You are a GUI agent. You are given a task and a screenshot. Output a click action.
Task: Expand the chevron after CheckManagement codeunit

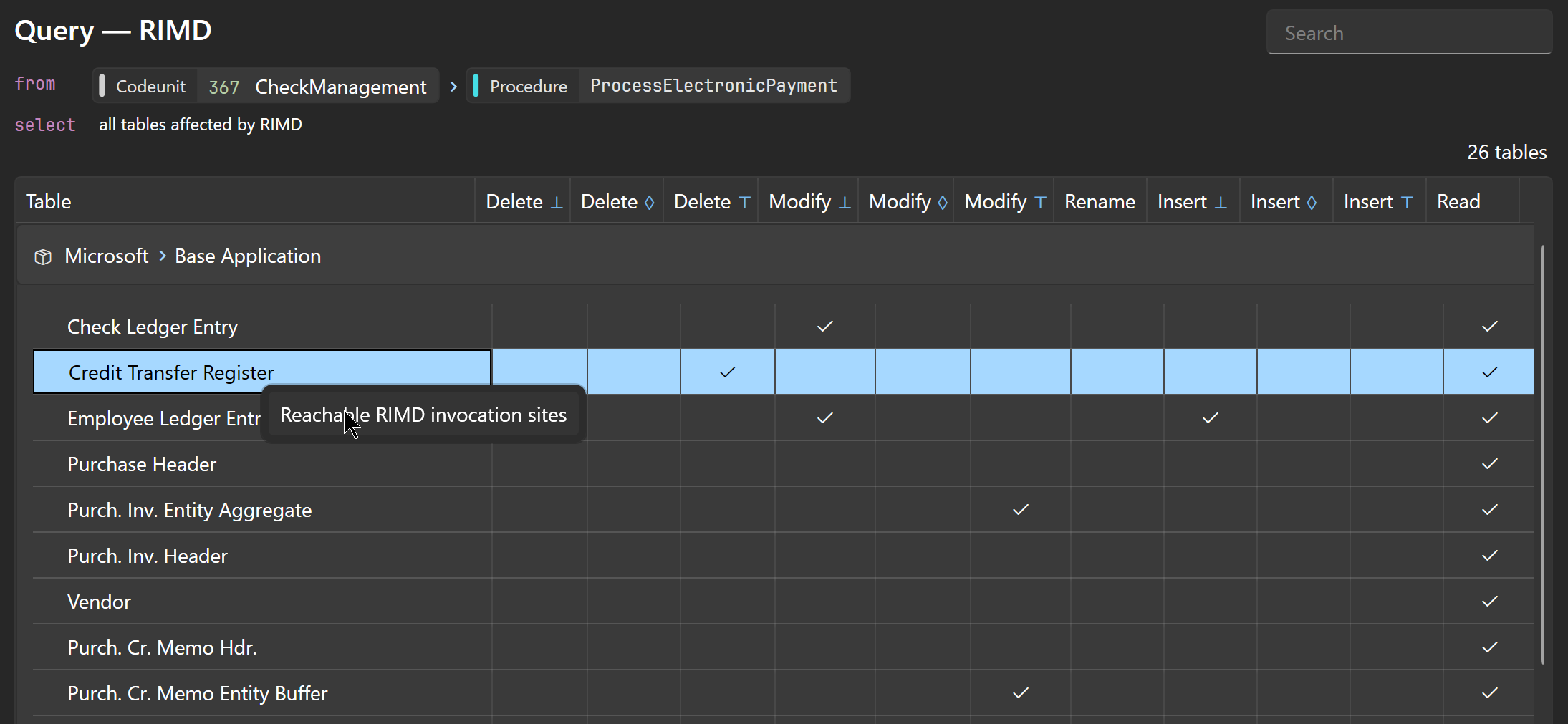[453, 87]
